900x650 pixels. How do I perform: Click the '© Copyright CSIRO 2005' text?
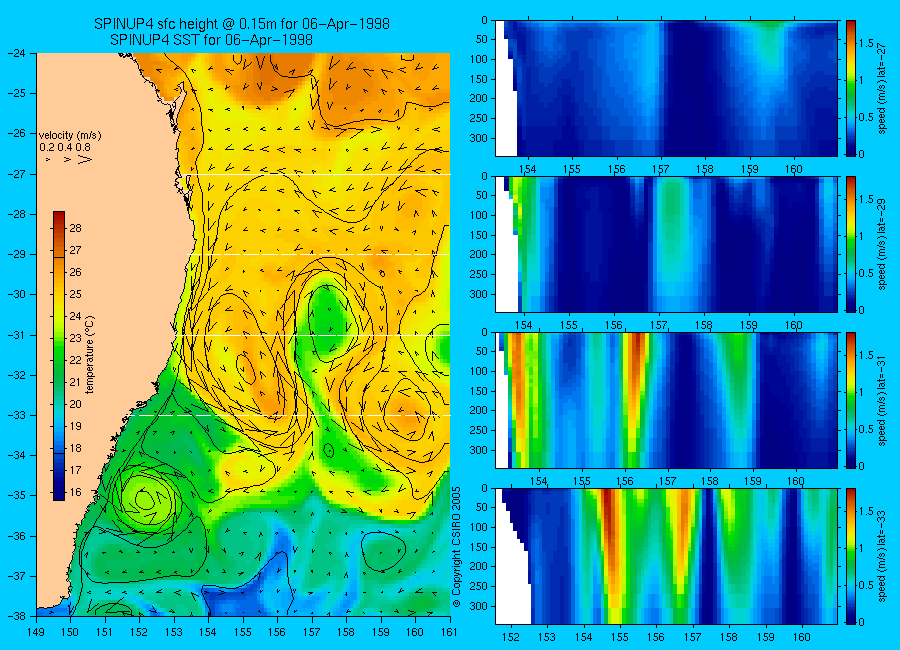(x=457, y=547)
